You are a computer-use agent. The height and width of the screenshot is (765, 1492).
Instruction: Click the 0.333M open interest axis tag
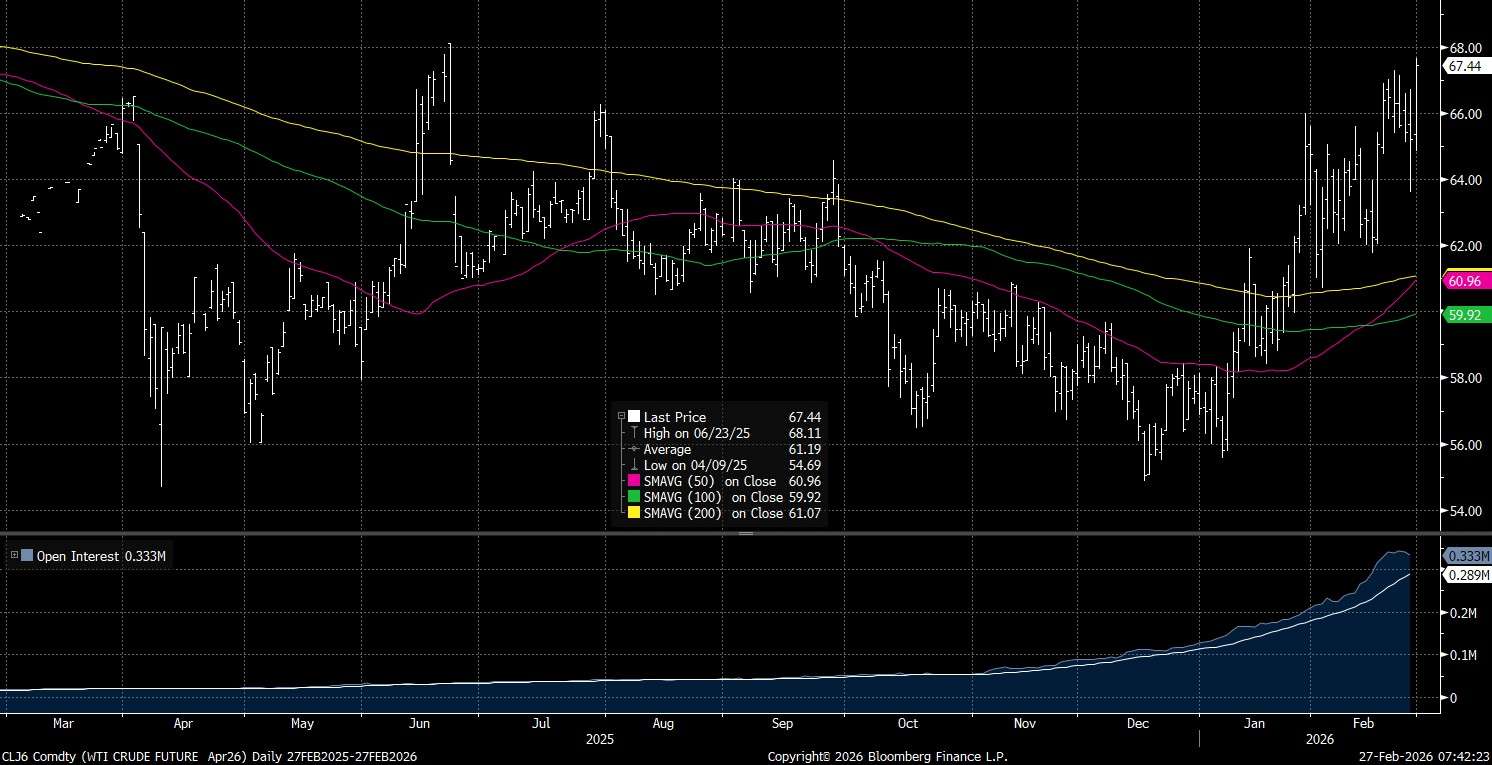pyautogui.click(x=1464, y=556)
